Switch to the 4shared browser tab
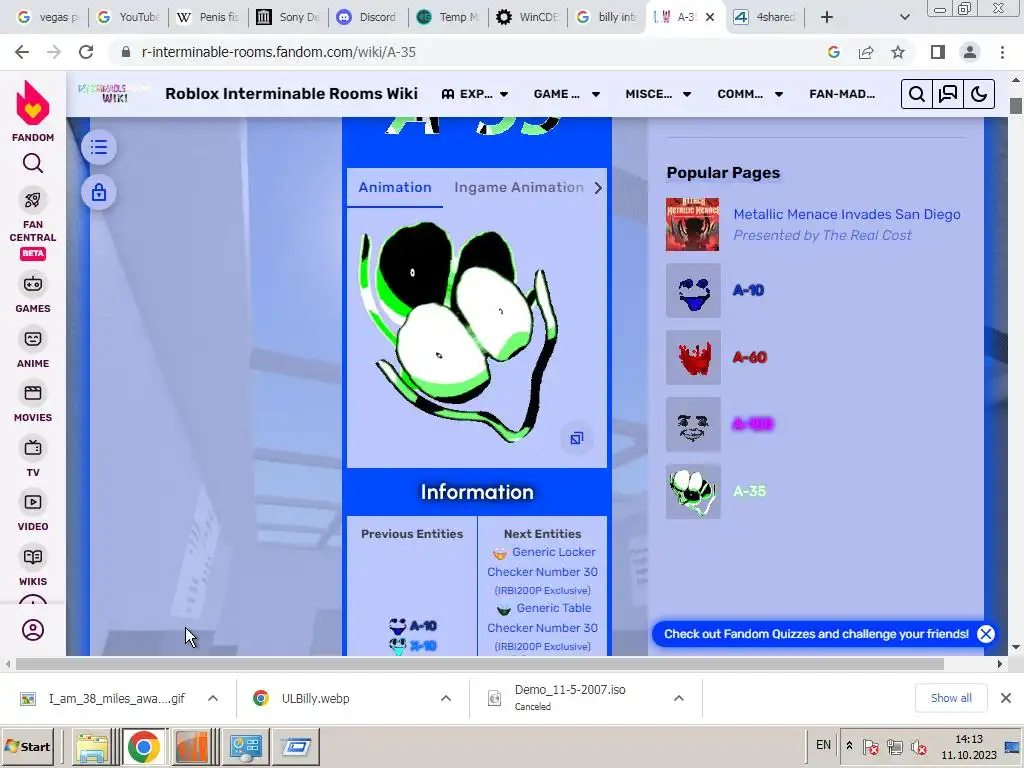 tap(765, 17)
